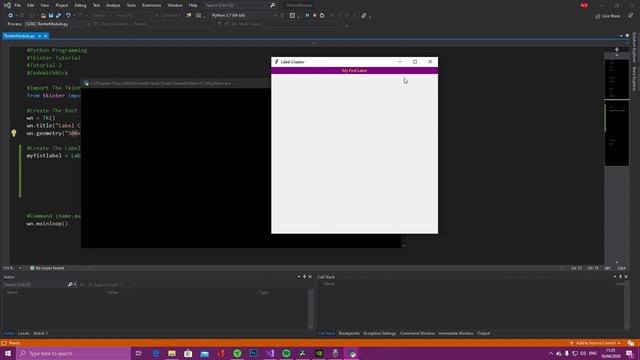Switch to the Output tab
This screenshot has height=360, width=640.
[x=484, y=333]
